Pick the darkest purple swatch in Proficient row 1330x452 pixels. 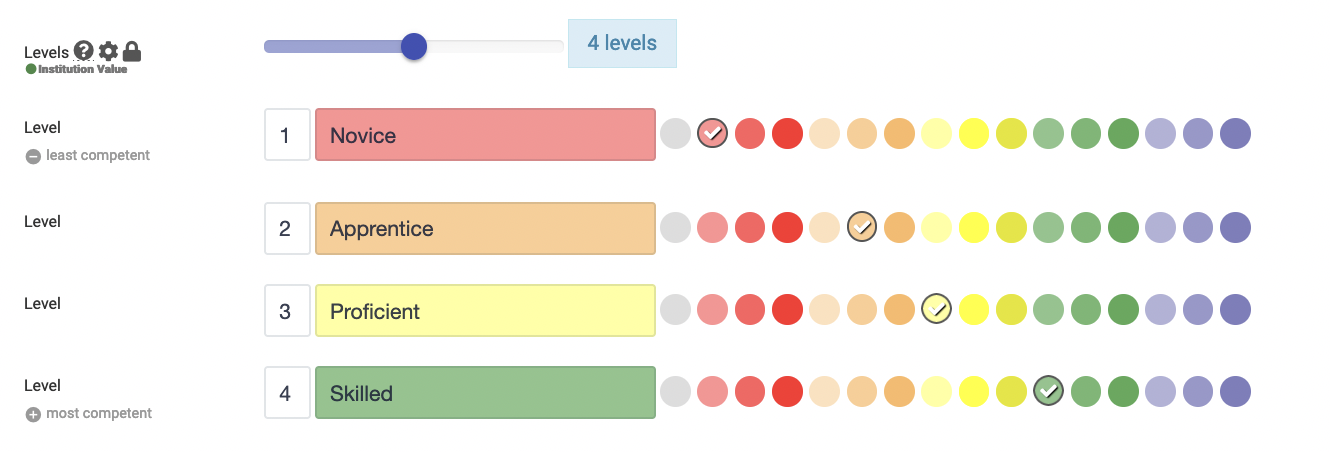1235,309
